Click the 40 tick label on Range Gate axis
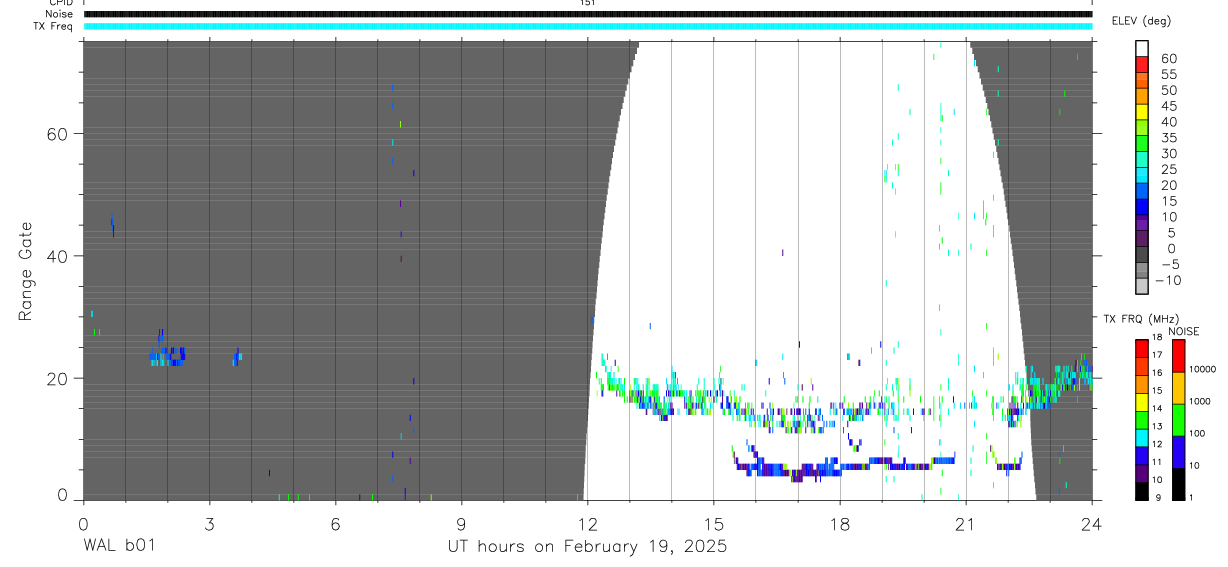The image size is (1228, 567). [x=59, y=256]
